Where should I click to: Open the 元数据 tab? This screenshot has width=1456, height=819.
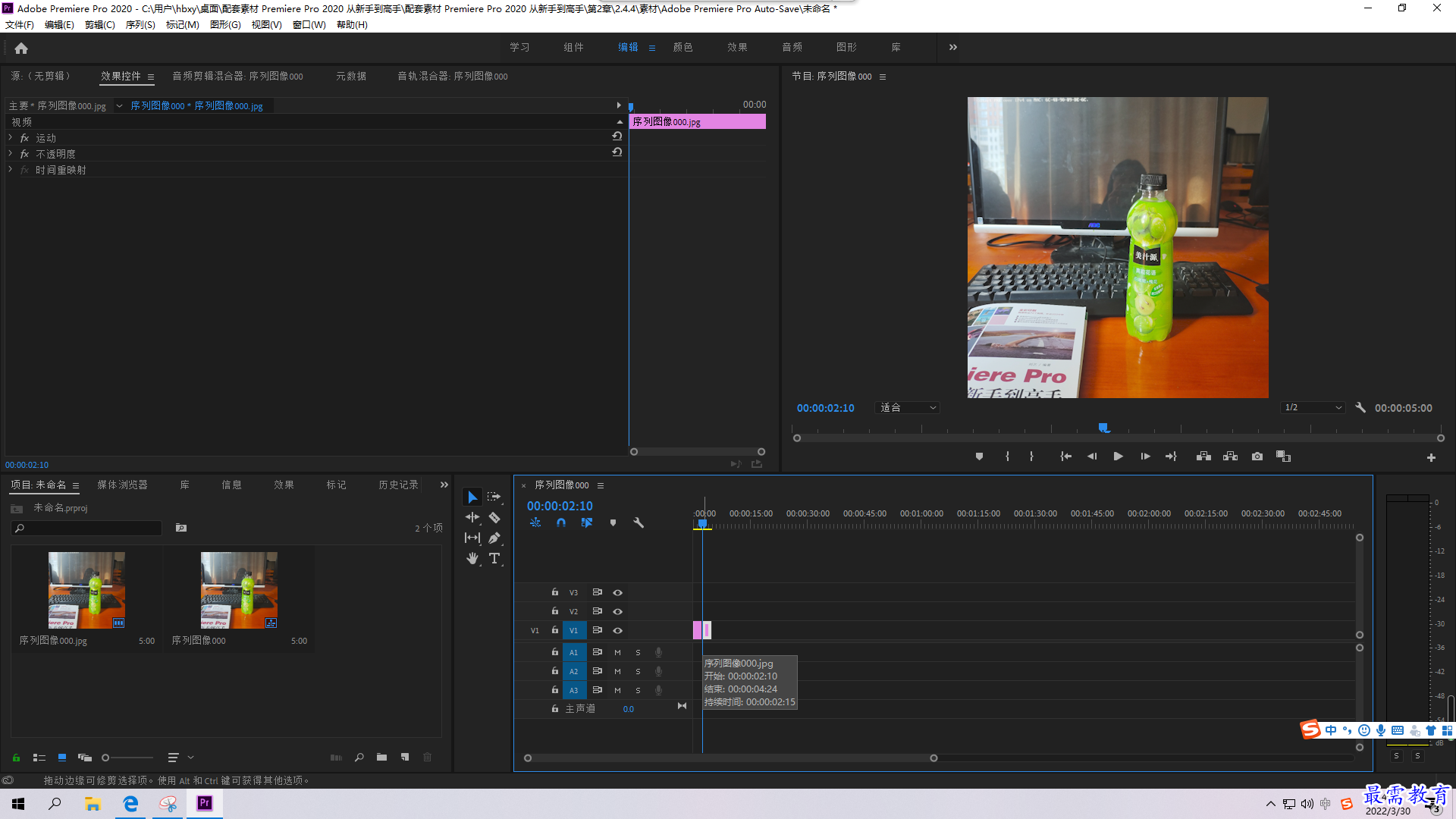pyautogui.click(x=351, y=76)
